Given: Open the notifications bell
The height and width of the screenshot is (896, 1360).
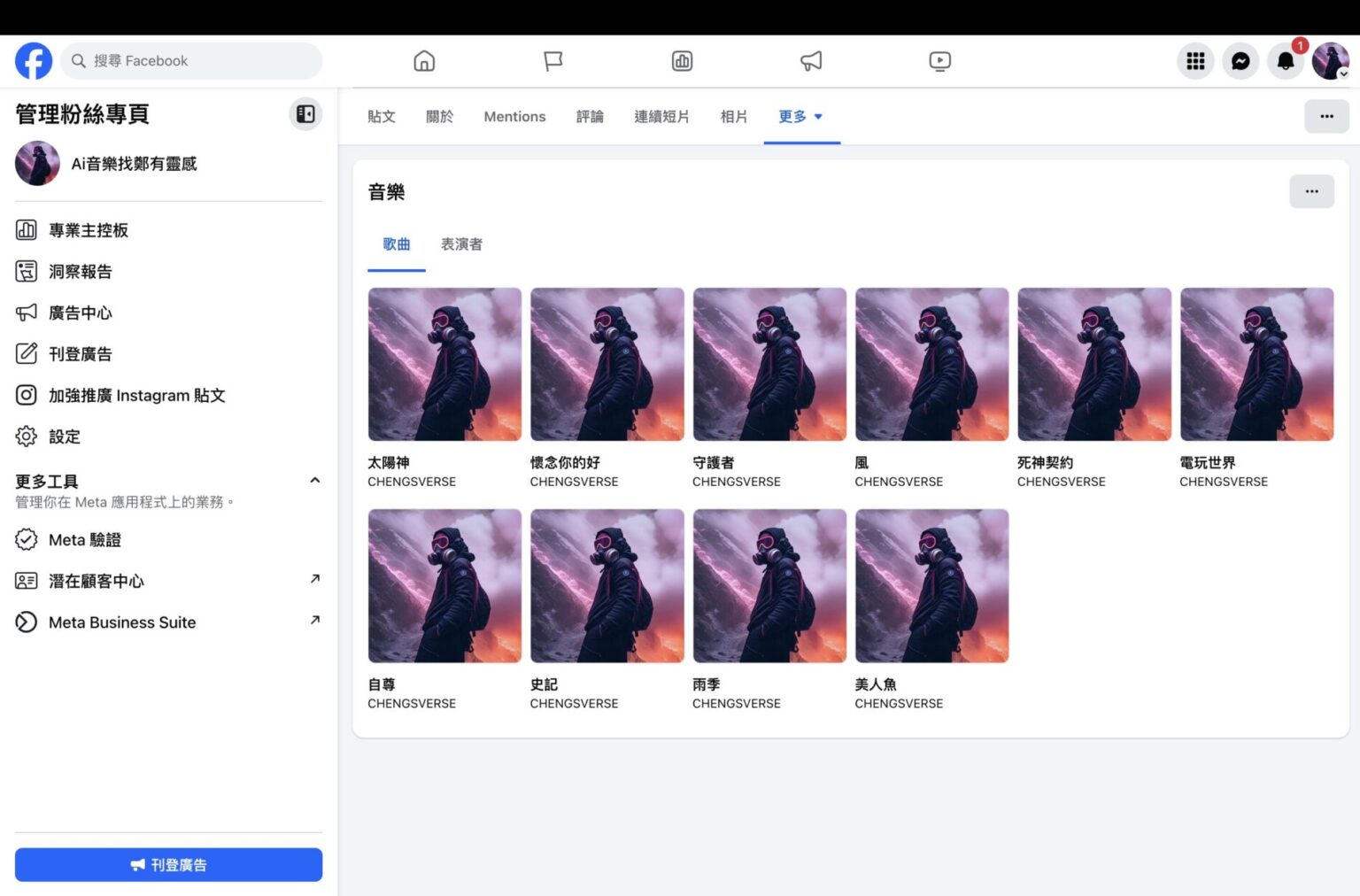Looking at the screenshot, I should pyautogui.click(x=1286, y=61).
